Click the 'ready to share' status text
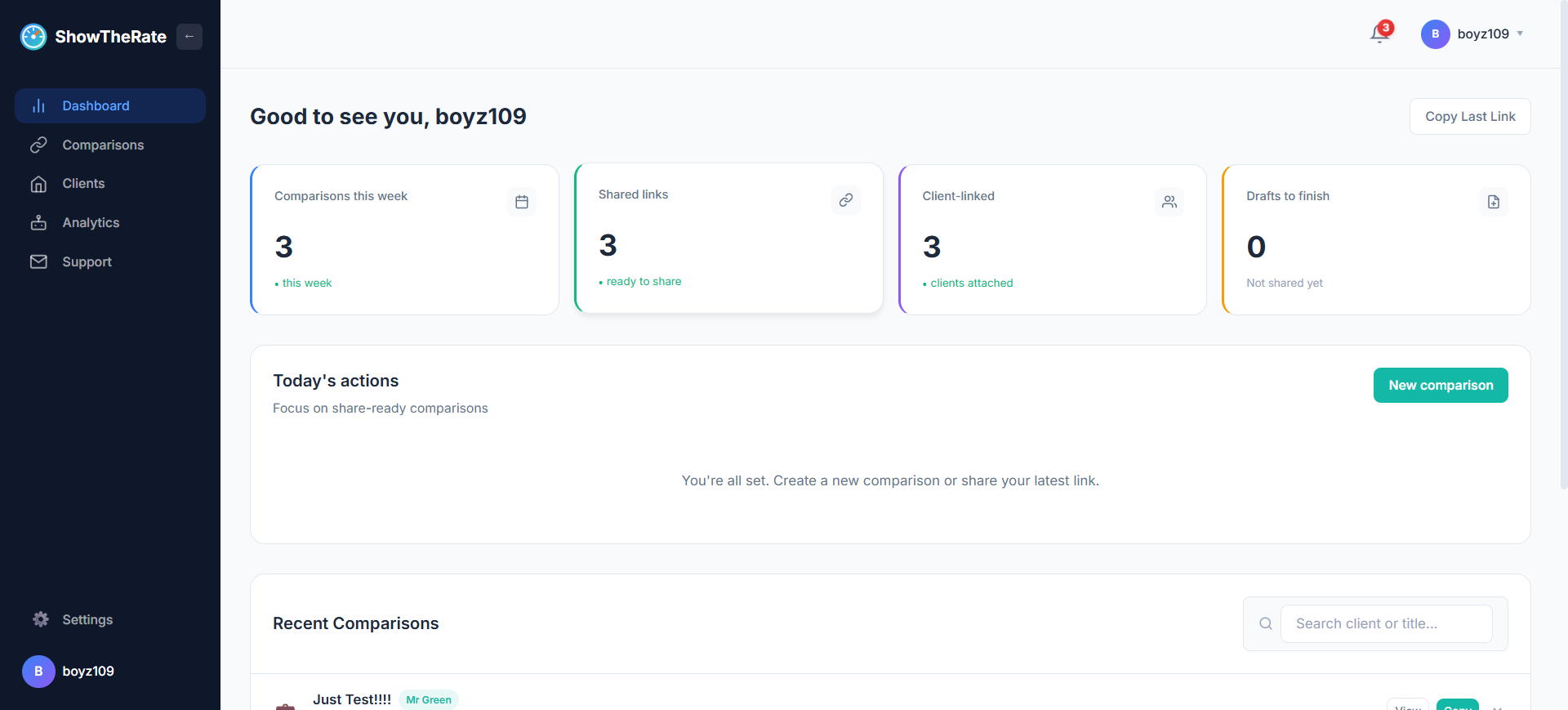 (644, 282)
